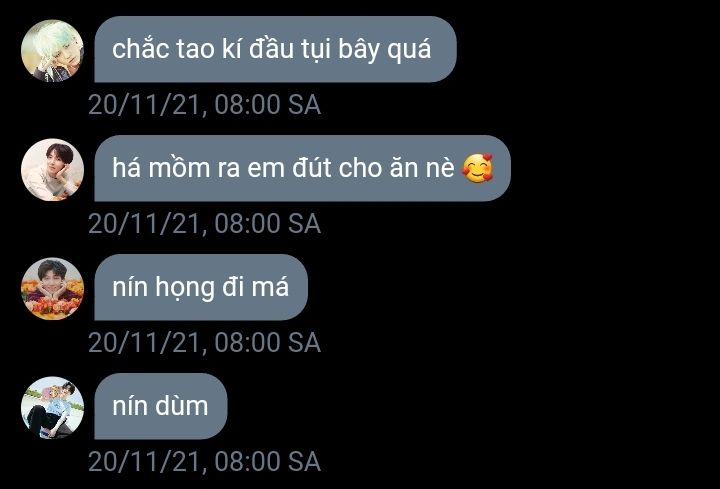Open the mint-green-haired sender's avatar
The width and height of the screenshot is (720, 489).
click(52, 51)
